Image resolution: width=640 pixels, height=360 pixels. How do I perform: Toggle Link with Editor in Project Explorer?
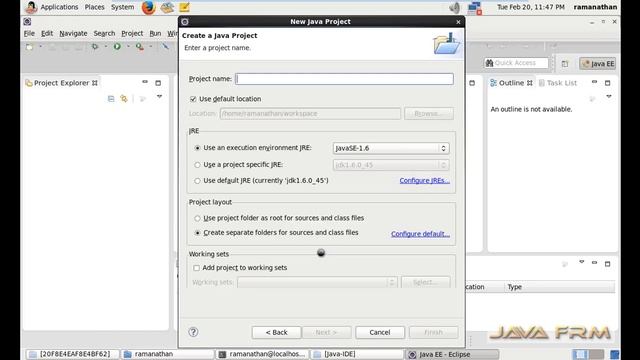(x=124, y=98)
